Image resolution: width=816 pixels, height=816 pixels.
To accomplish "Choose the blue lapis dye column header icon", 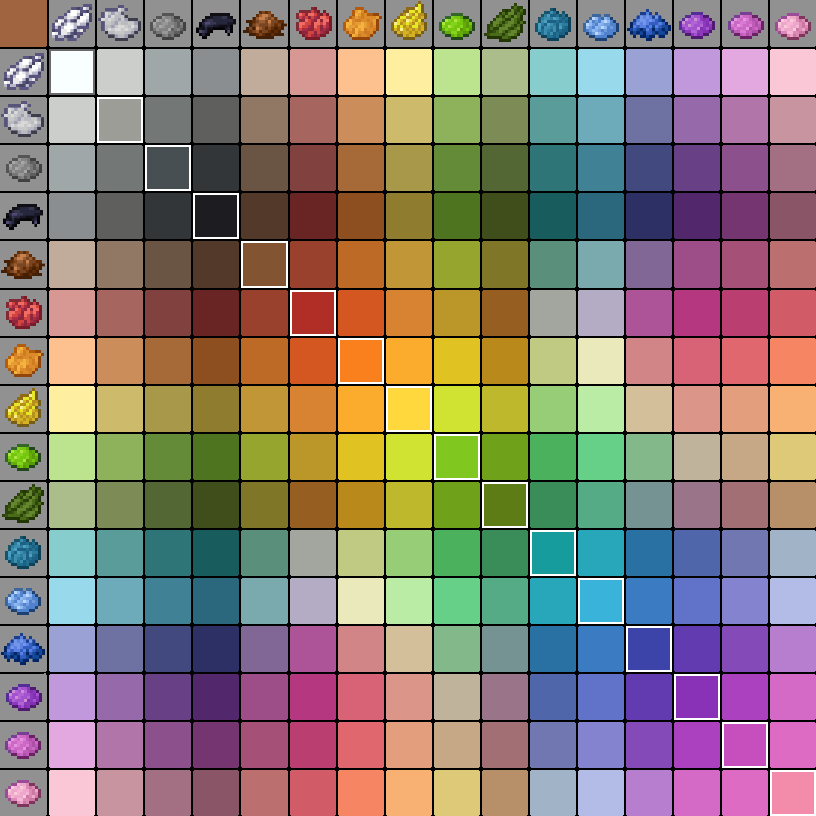I will [648, 24].
